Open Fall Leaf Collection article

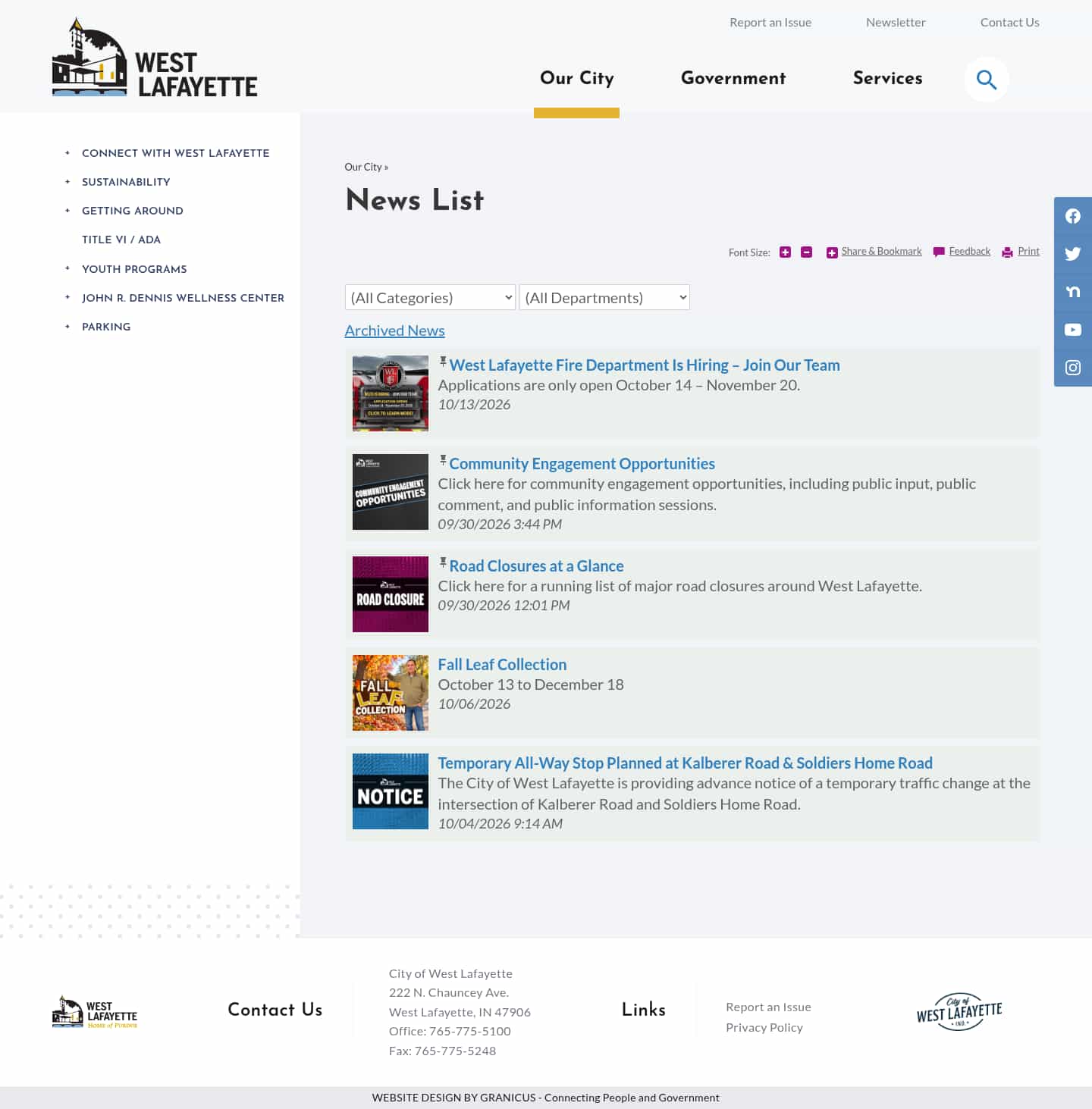click(502, 665)
